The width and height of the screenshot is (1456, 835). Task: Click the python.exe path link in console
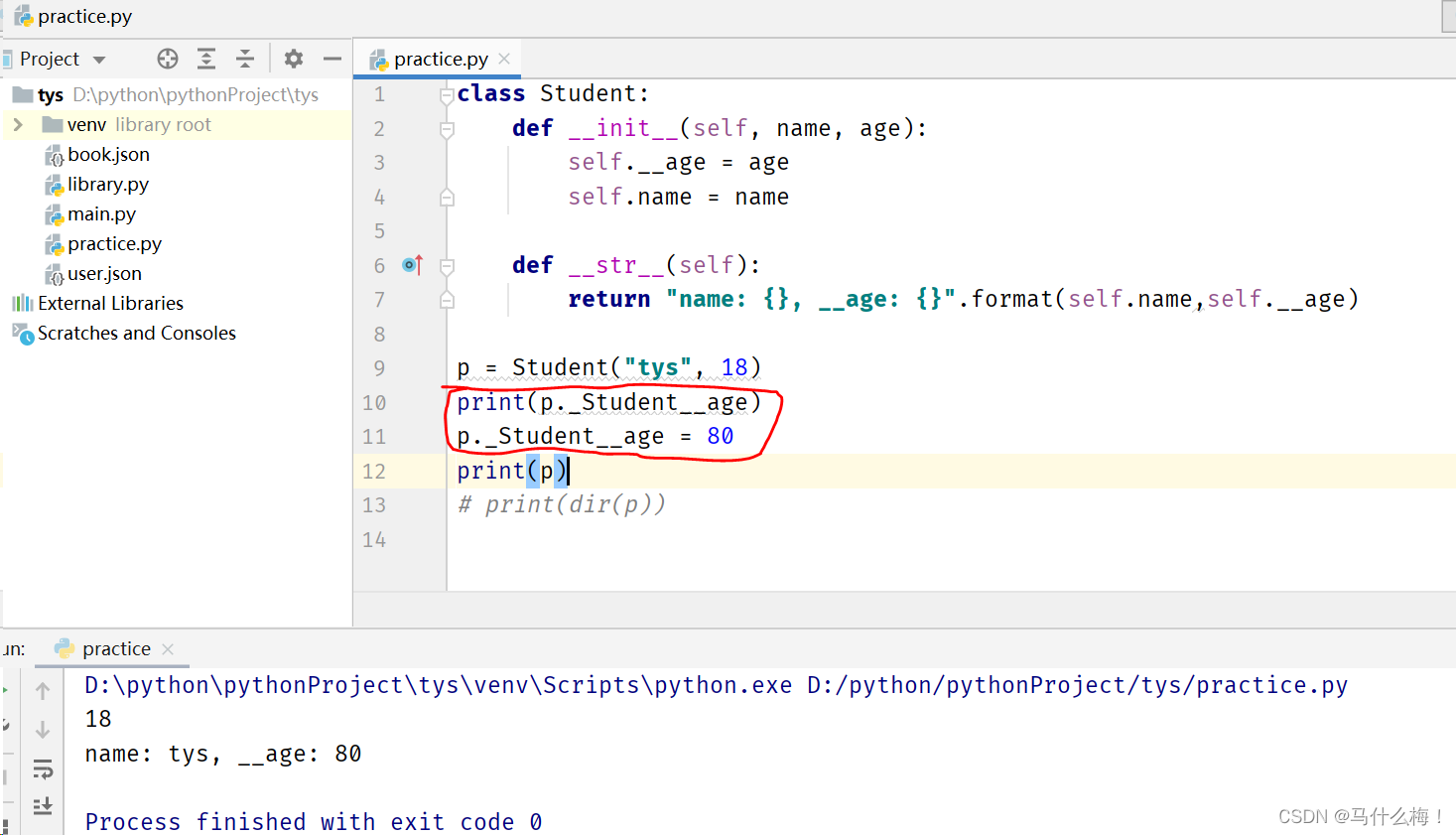pos(438,684)
